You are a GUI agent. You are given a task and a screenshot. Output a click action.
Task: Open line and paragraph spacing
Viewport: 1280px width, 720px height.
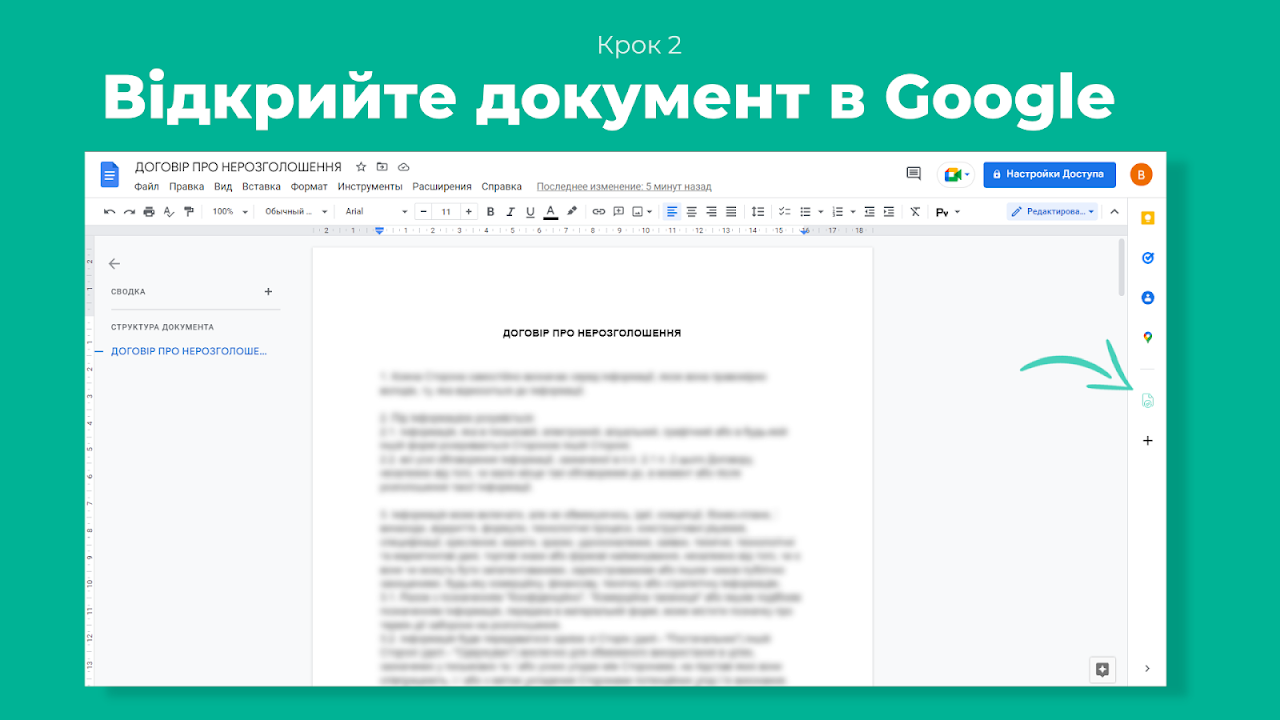(x=758, y=212)
